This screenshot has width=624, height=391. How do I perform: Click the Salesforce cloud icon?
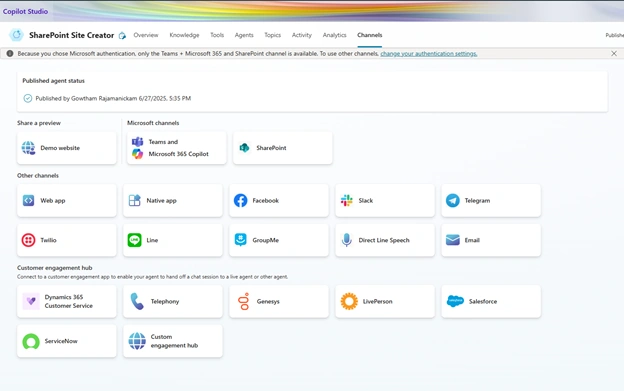[x=455, y=301]
